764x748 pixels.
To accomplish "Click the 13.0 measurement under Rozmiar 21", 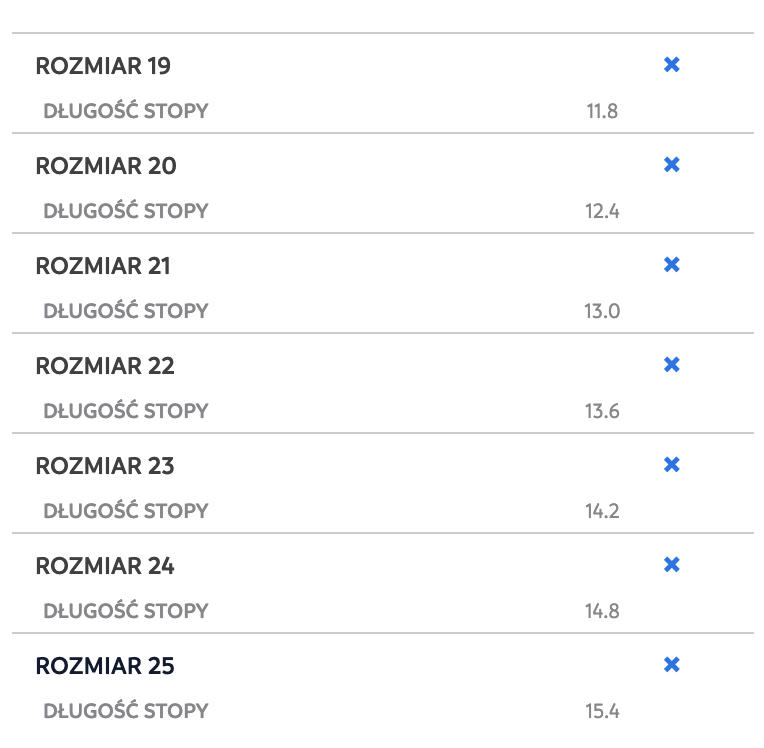I will (602, 311).
